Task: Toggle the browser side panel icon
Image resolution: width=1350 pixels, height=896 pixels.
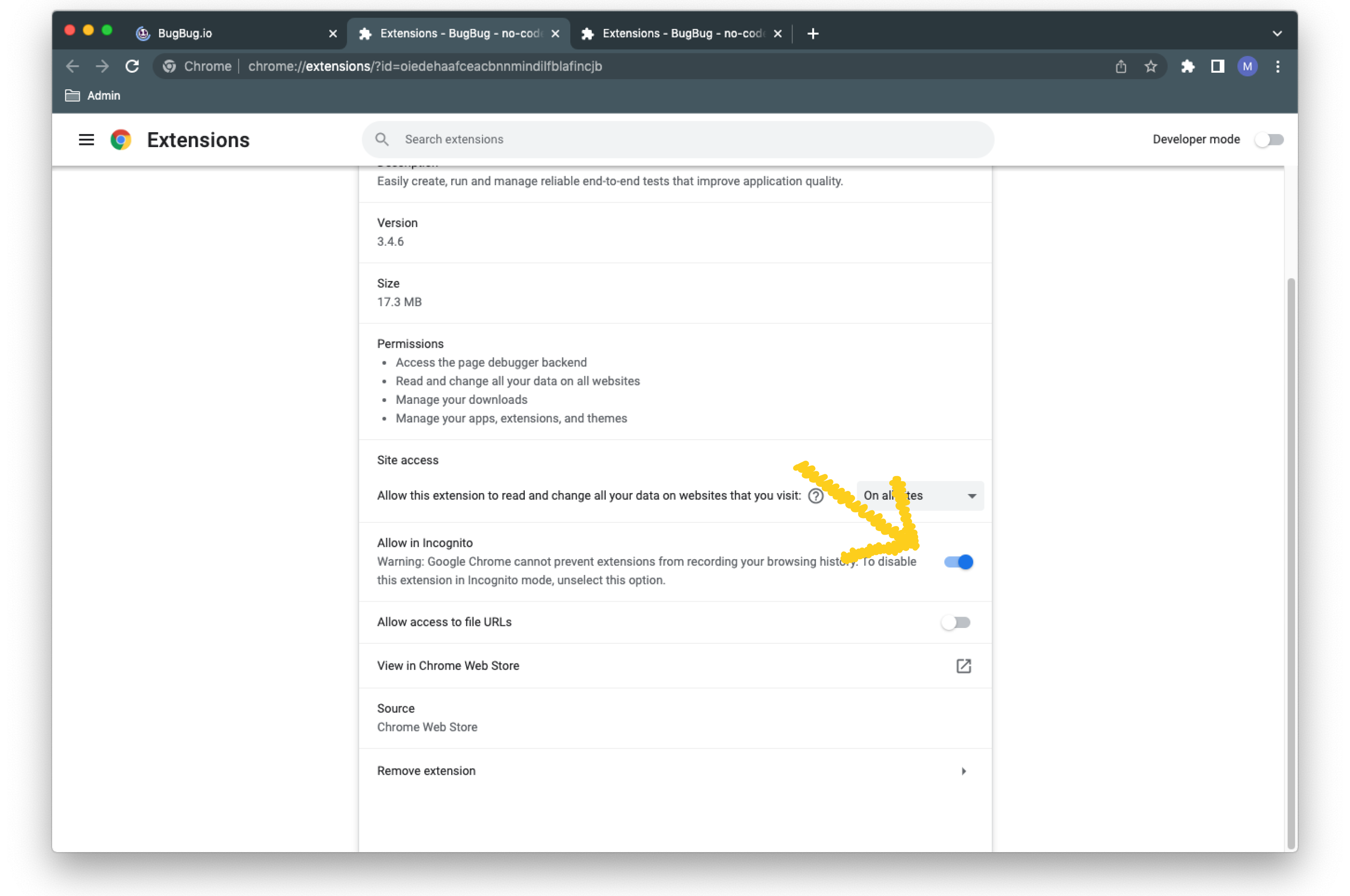Action: 1217,66
